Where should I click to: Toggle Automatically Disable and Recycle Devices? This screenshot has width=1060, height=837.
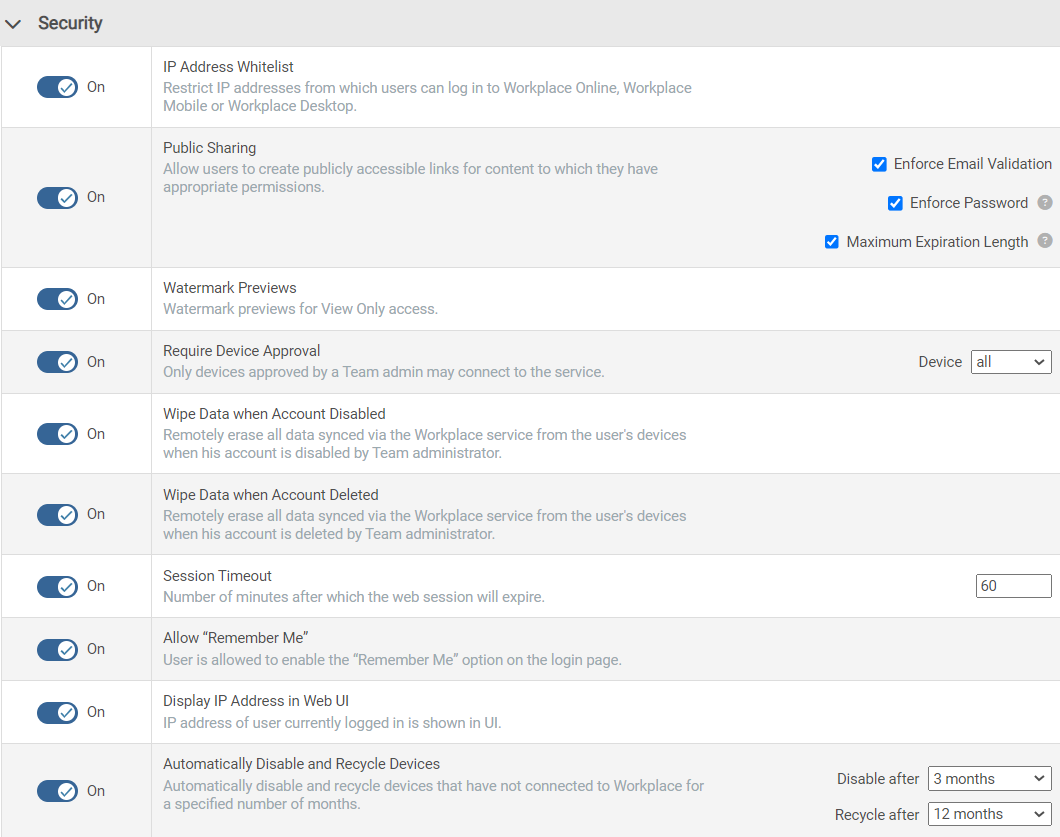pyautogui.click(x=57, y=791)
